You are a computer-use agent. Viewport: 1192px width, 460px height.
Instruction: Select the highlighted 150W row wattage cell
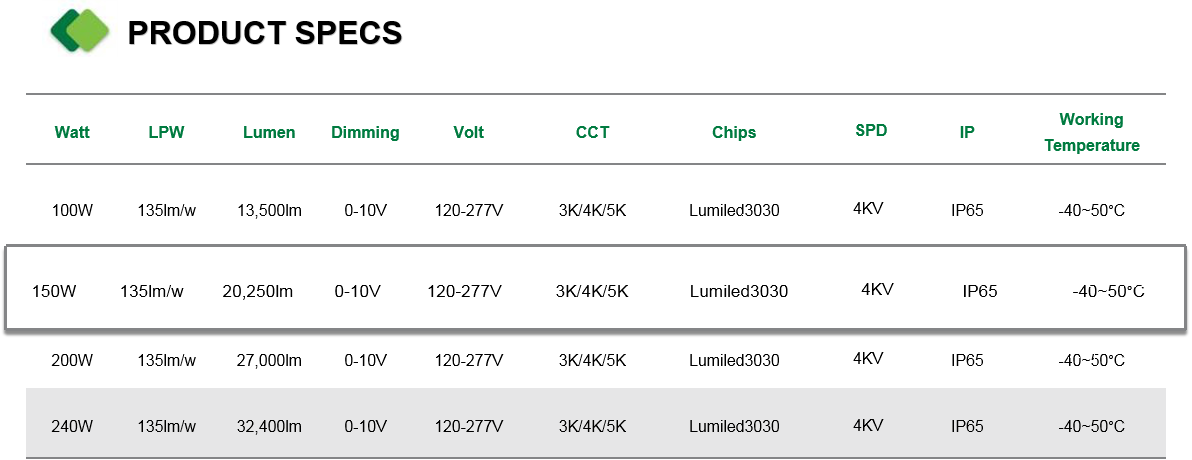tap(54, 291)
